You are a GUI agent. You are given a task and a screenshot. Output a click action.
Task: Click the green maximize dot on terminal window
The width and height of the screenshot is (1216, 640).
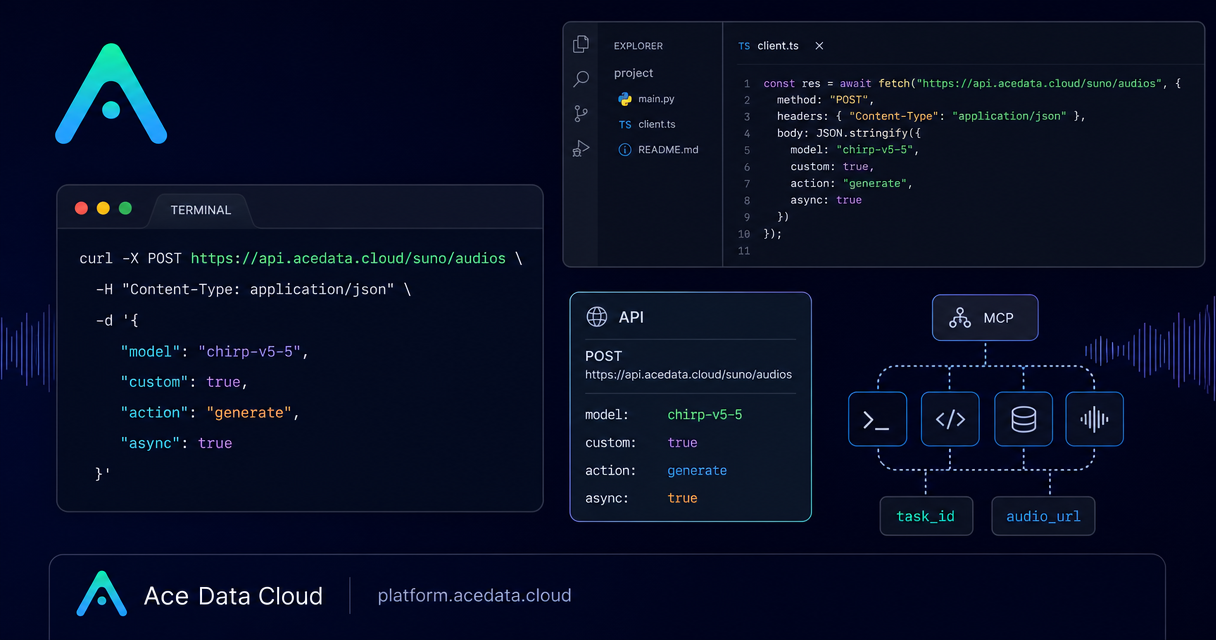coord(125,209)
